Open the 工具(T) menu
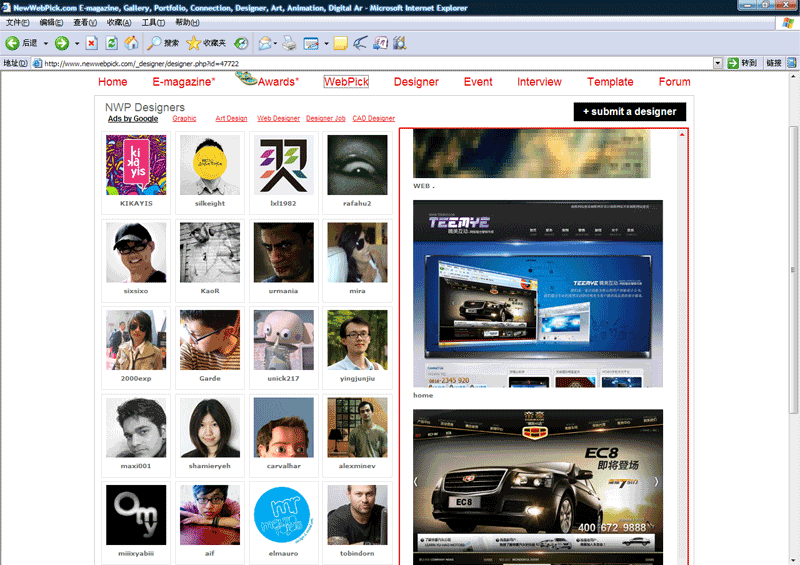800x565 pixels. click(153, 22)
